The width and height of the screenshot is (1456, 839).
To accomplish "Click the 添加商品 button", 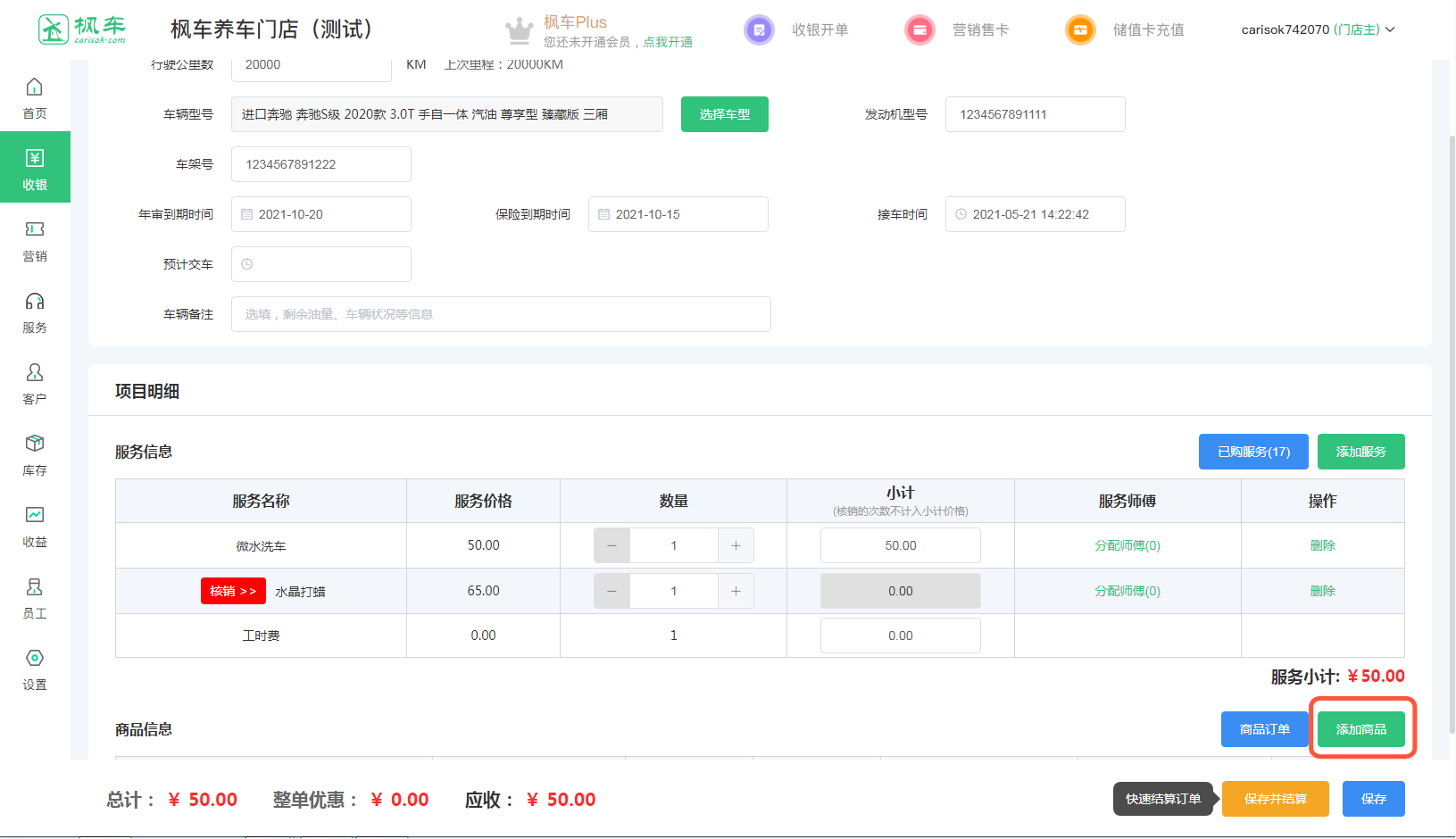I will pos(1360,729).
